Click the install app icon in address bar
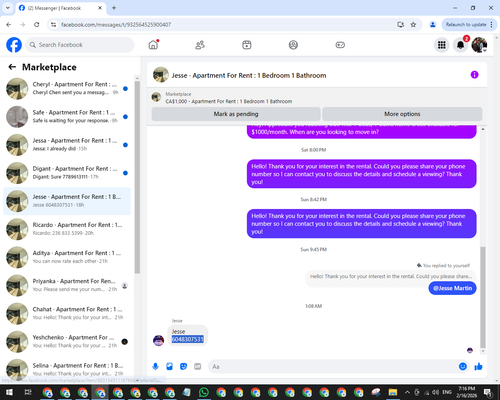Image resolution: width=500 pixels, height=400 pixels. point(400,25)
